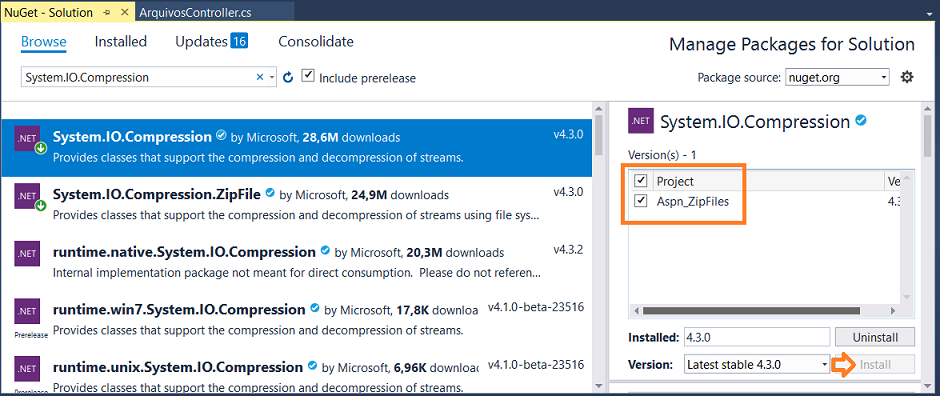The width and height of the screenshot is (940, 396).
Task: Clear search text with the X icon
Action: 260,77
